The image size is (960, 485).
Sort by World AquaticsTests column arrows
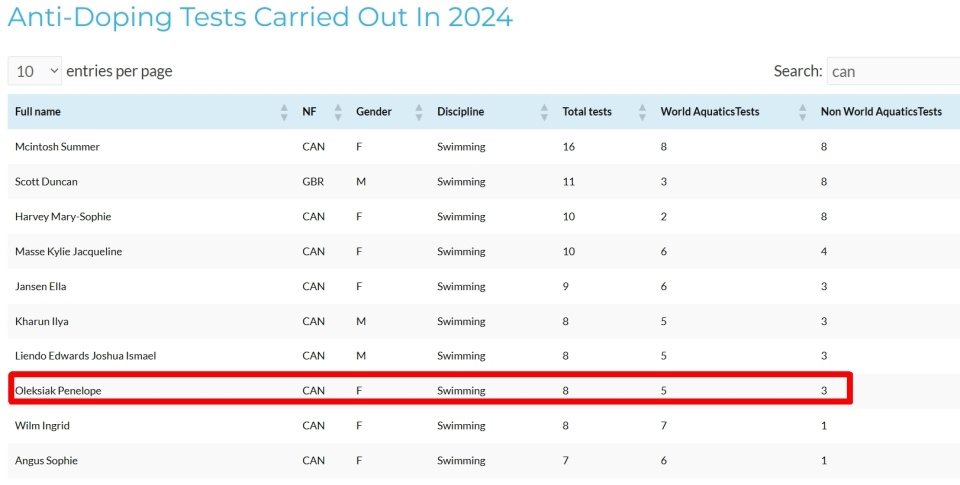(x=803, y=112)
